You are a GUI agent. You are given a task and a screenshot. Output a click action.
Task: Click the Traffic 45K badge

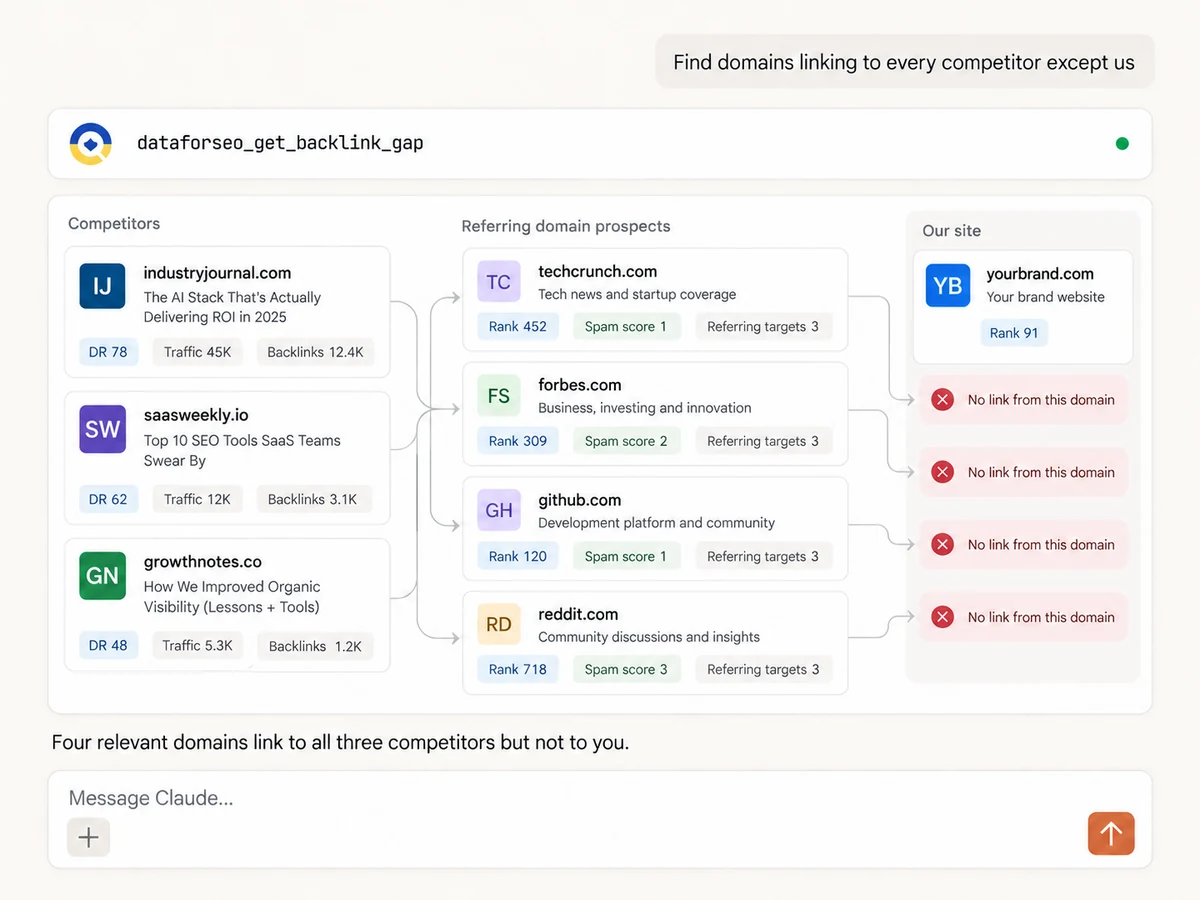point(197,352)
